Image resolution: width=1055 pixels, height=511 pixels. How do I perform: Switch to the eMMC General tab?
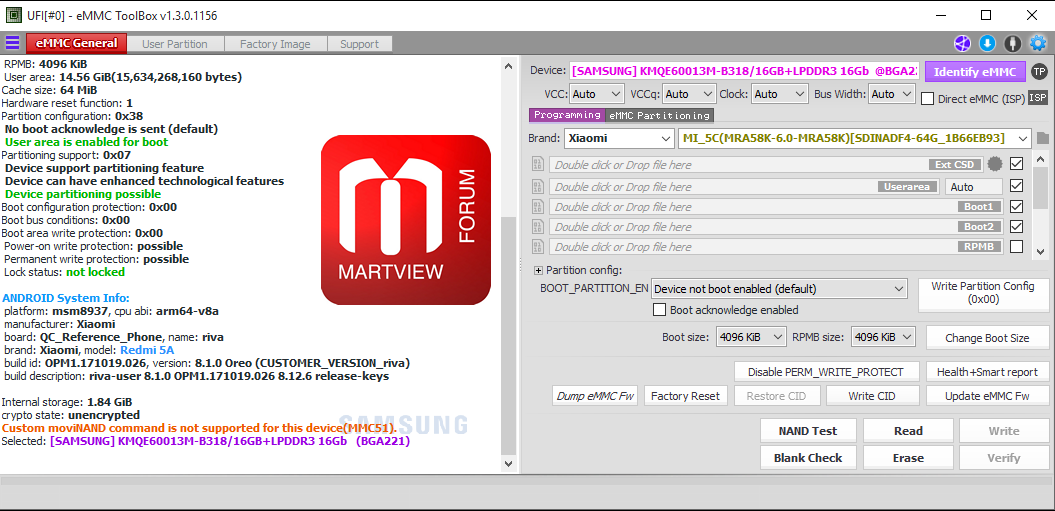coord(76,44)
